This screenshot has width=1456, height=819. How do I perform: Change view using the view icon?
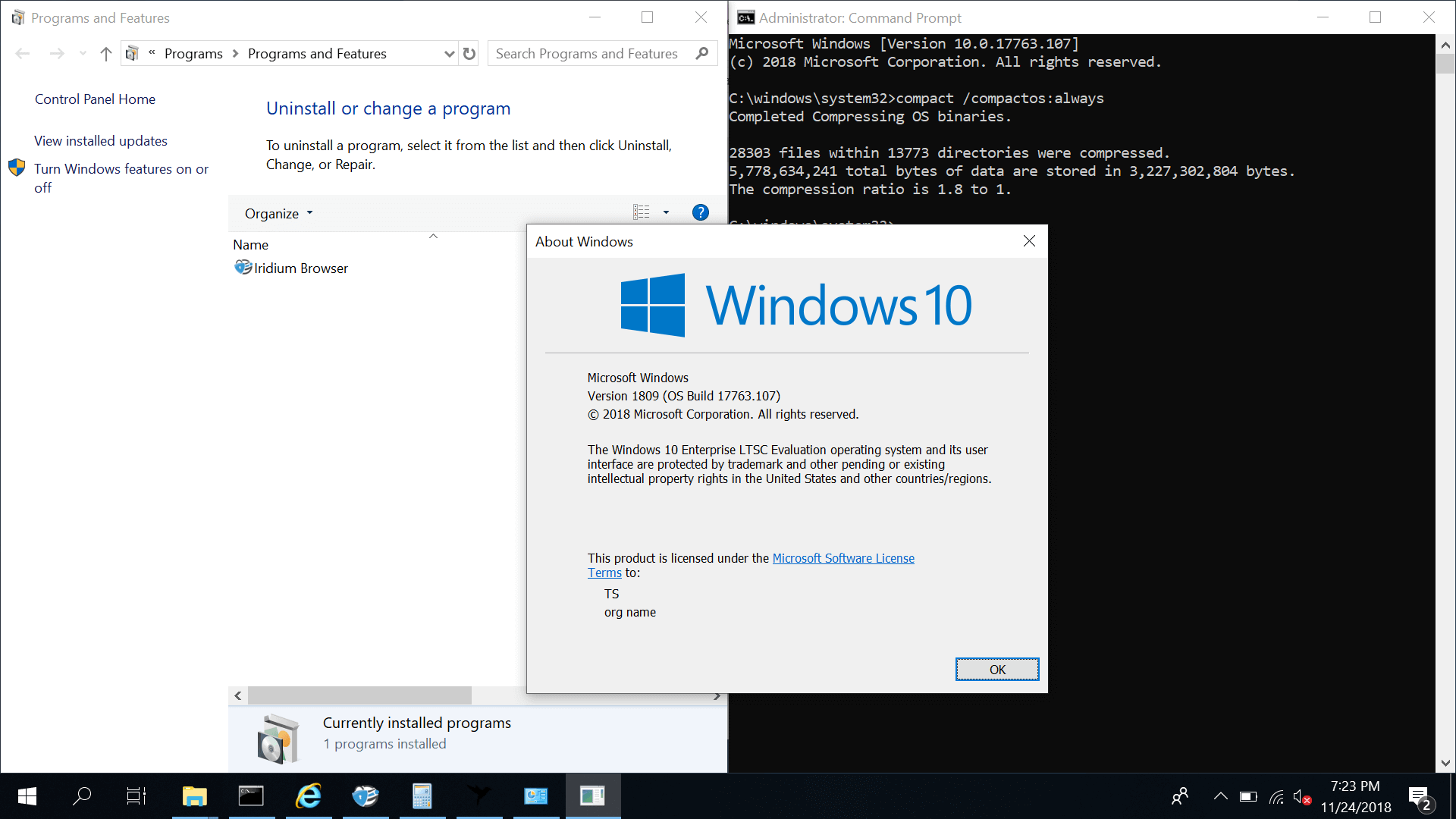(642, 212)
